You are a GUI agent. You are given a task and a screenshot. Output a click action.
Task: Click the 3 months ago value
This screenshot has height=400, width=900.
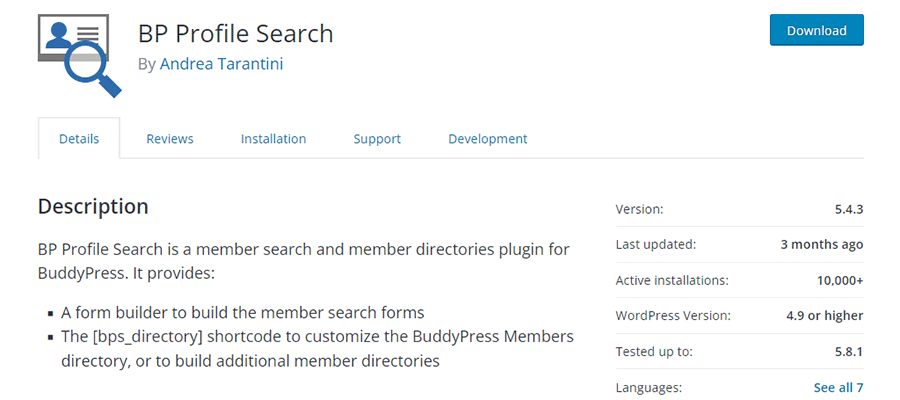coord(822,244)
